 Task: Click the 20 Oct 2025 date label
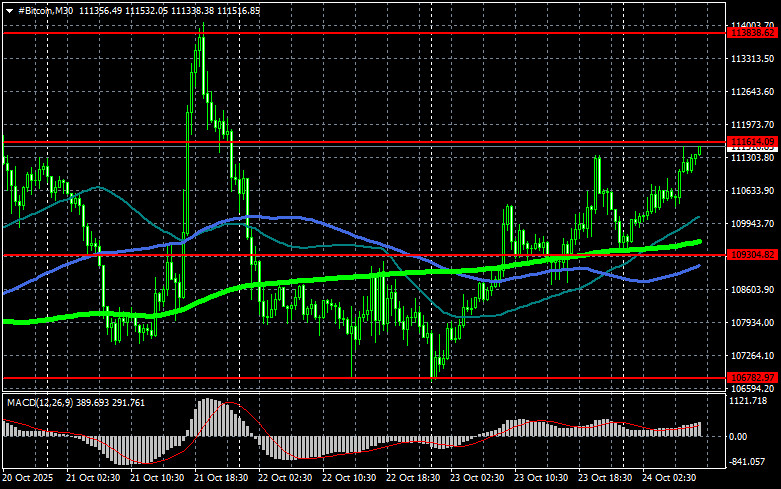27,478
